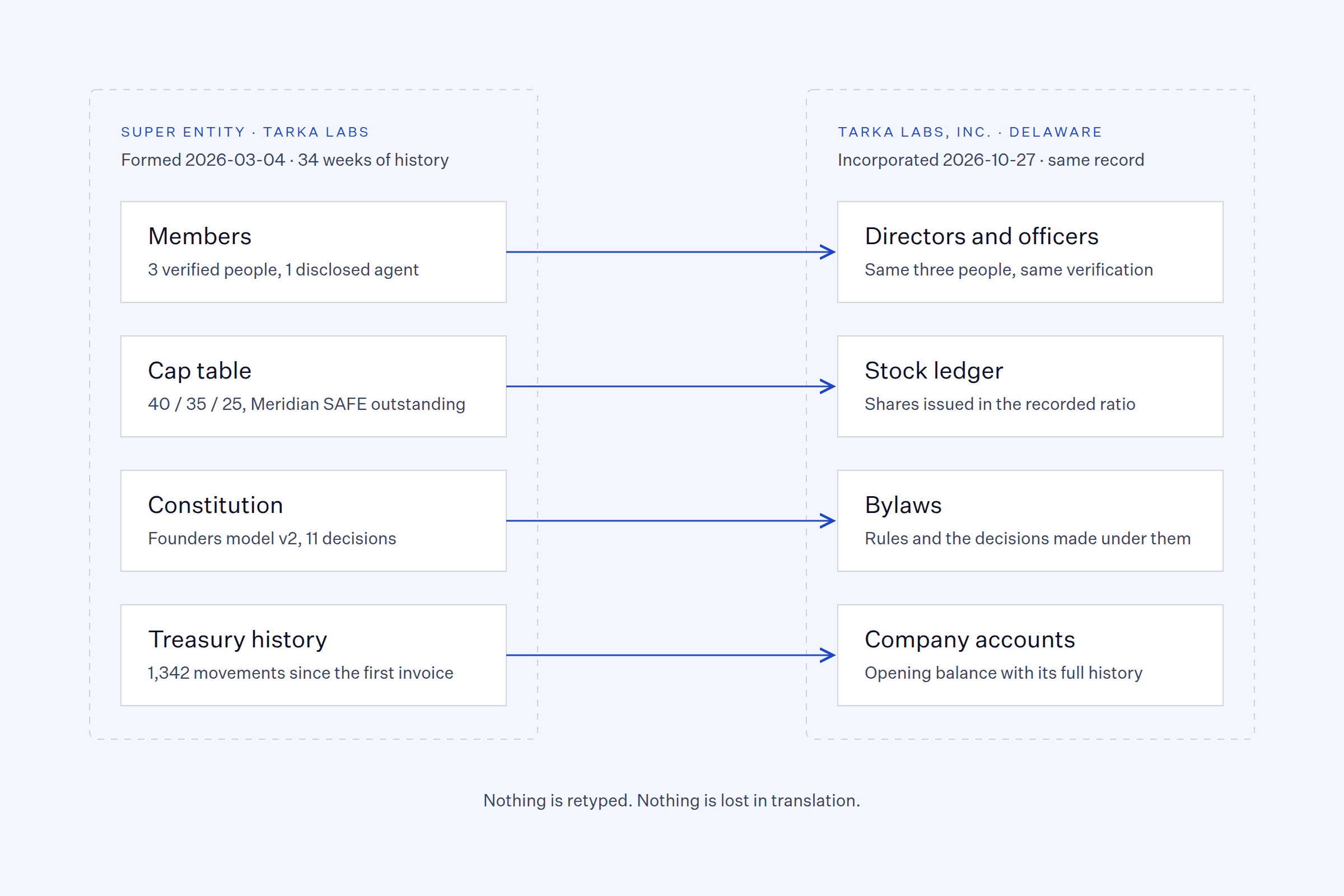Image resolution: width=1344 pixels, height=896 pixels.
Task: Select the Directors and officers title
Action: click(981, 236)
